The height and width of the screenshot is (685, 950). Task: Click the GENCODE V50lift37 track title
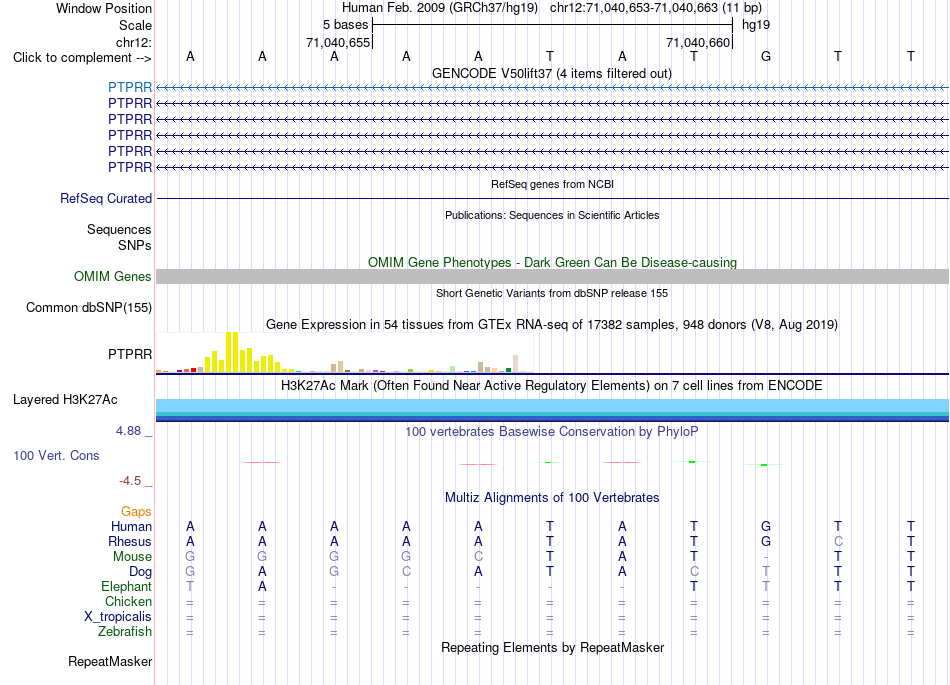tap(552, 73)
